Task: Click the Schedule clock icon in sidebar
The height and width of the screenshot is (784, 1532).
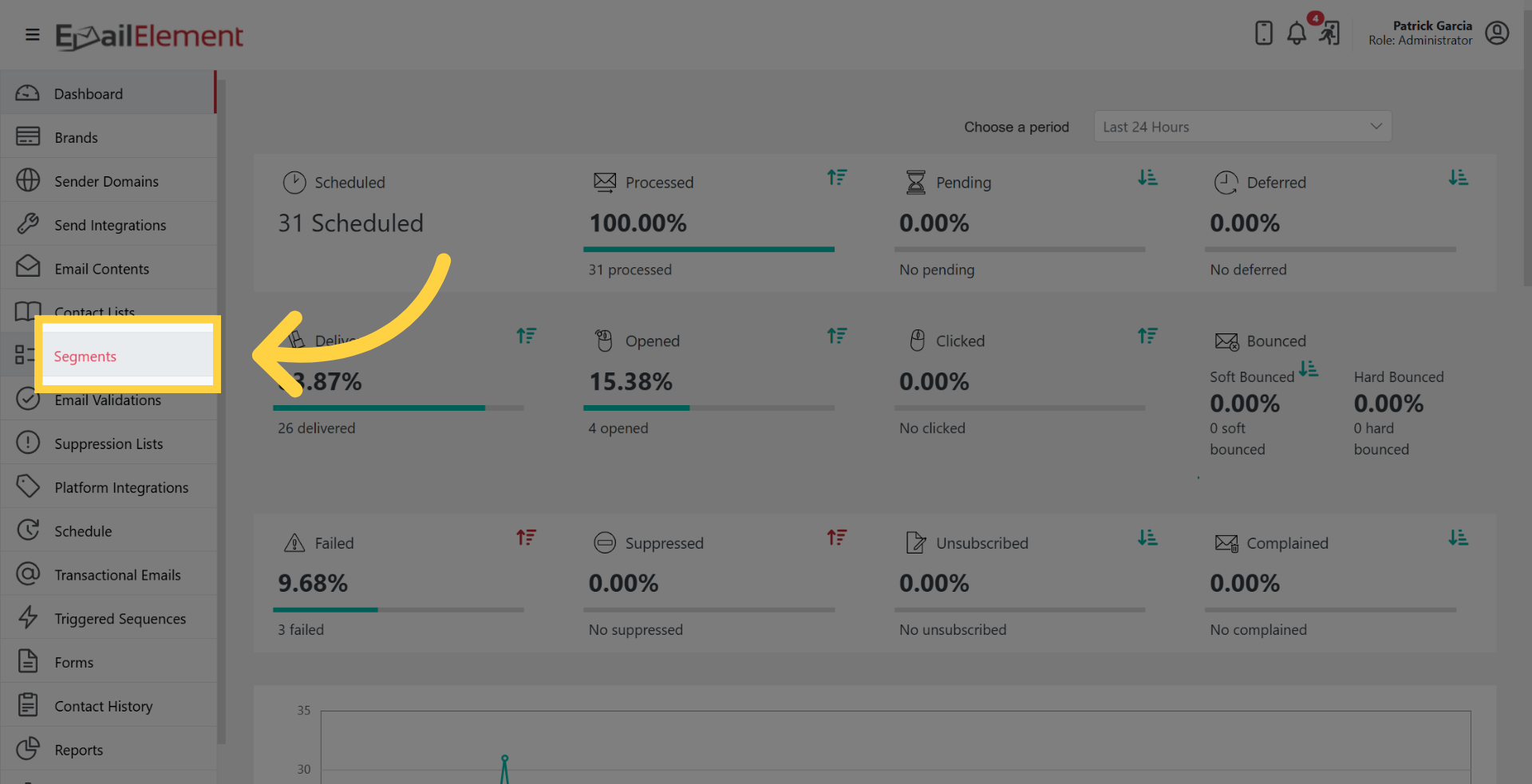Action: [x=28, y=530]
